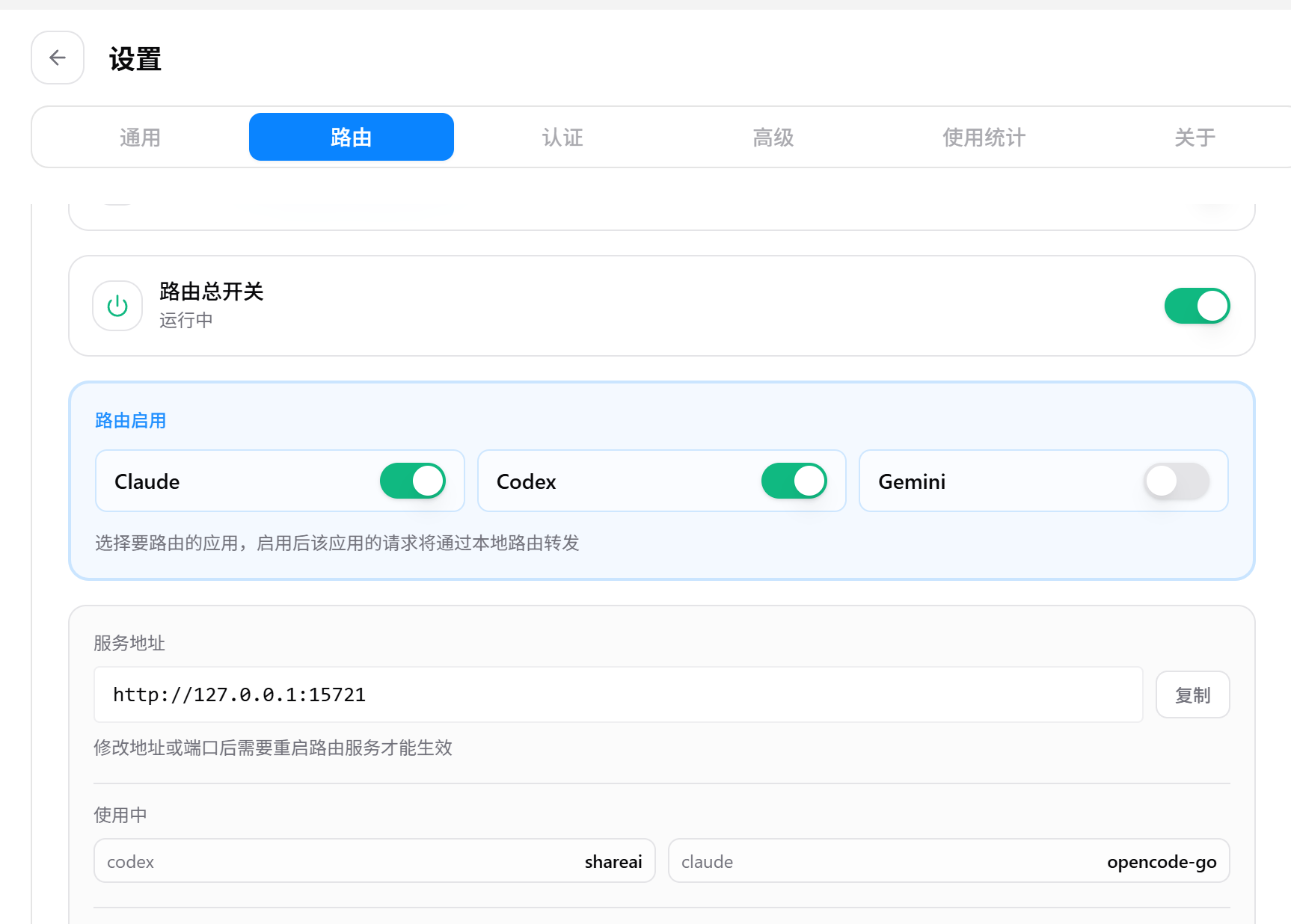Image resolution: width=1291 pixels, height=924 pixels.
Task: Click the service address input field
Action: coord(619,694)
